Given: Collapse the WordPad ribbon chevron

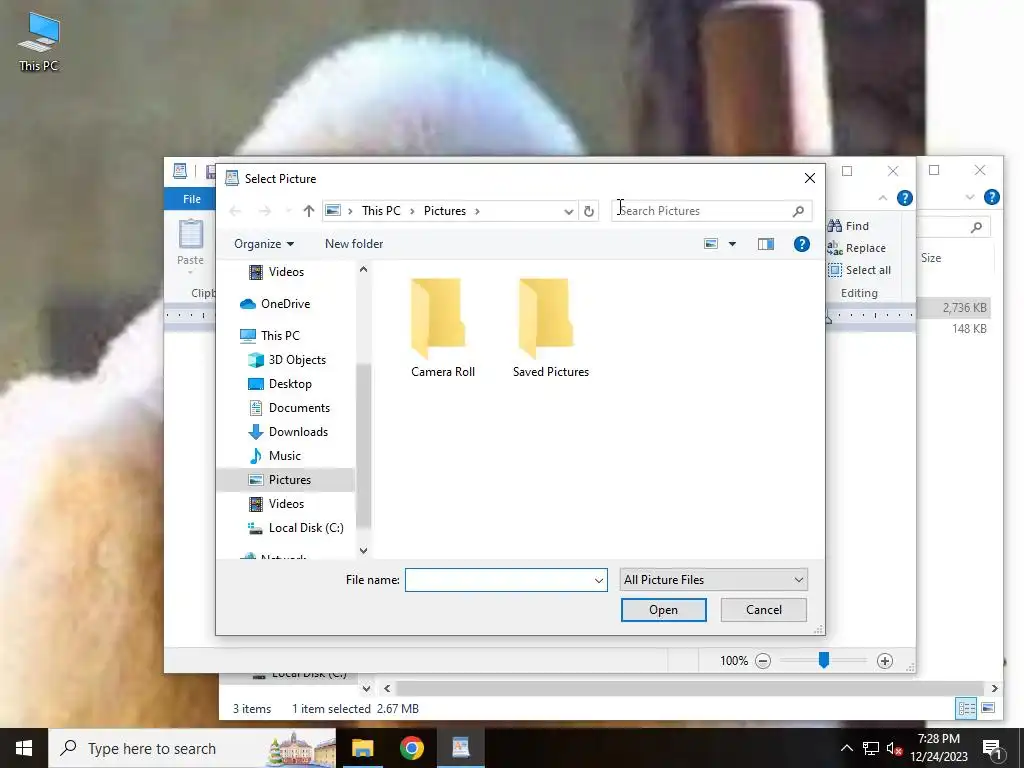Looking at the screenshot, I should [883, 198].
